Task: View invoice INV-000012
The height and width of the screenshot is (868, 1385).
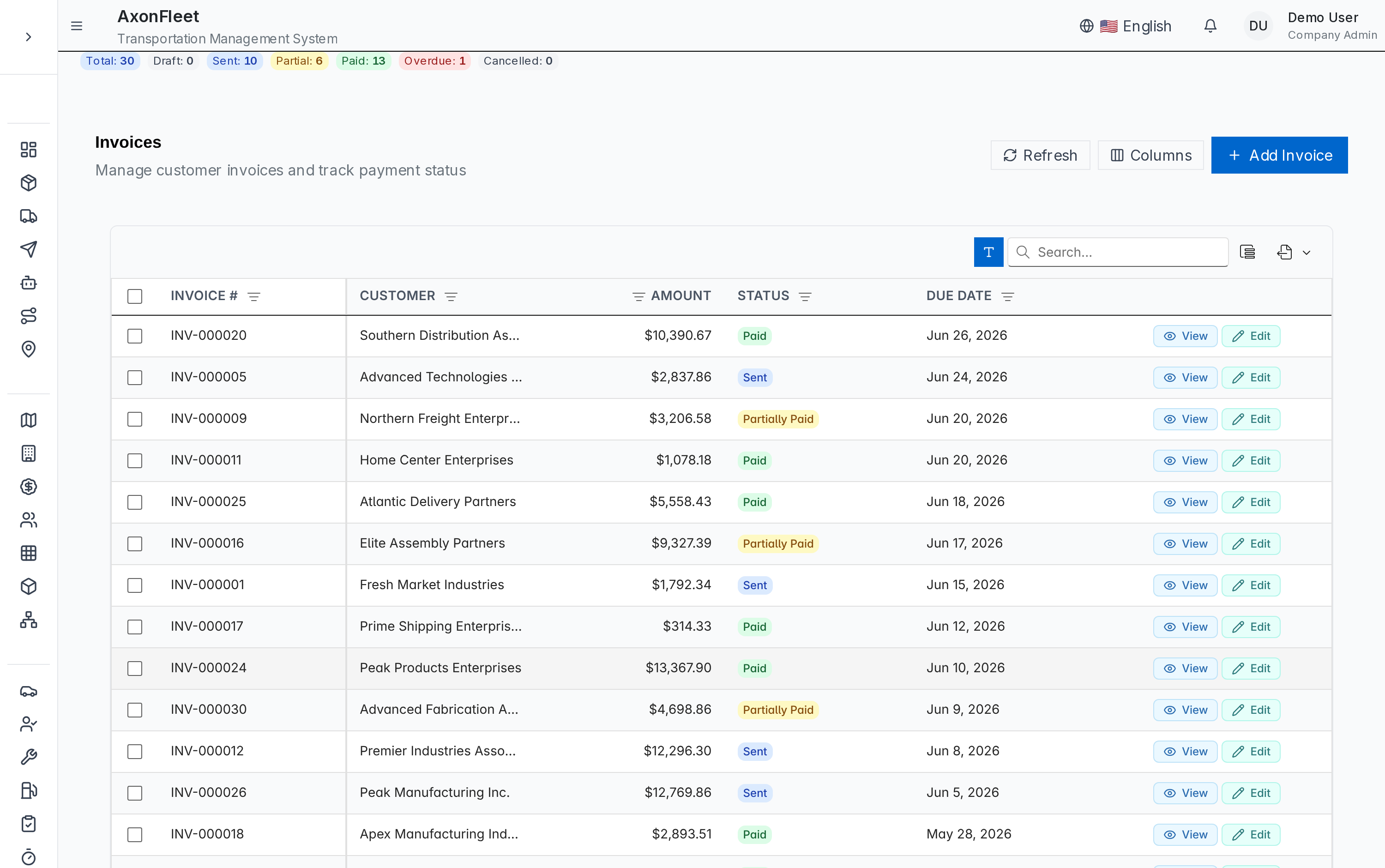Action: click(1185, 752)
